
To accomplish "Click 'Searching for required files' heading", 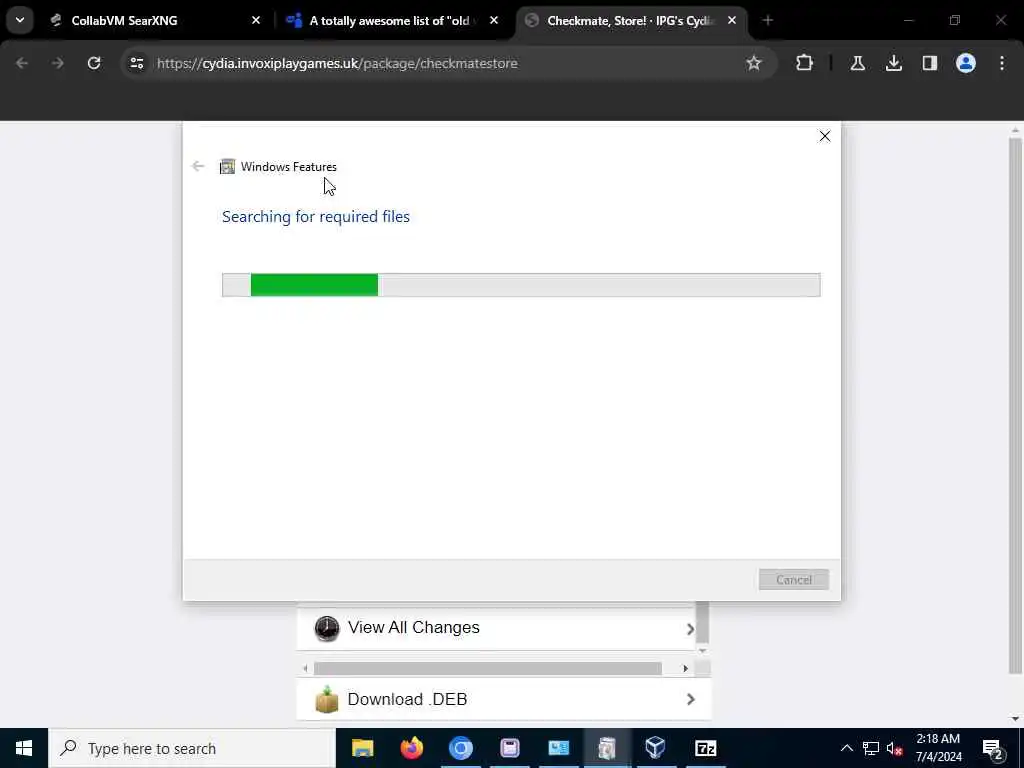I will [315, 216].
